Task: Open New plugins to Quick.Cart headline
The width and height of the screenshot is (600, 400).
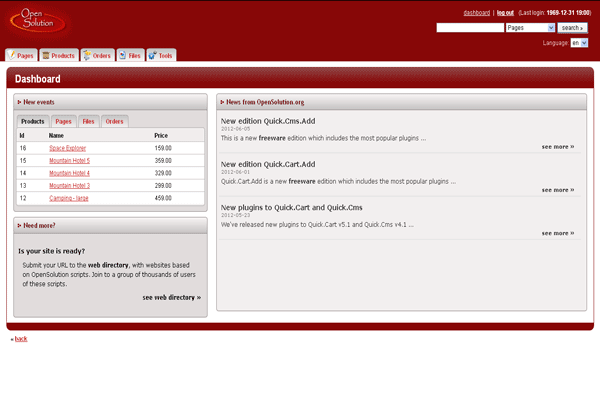Action: click(x=292, y=207)
